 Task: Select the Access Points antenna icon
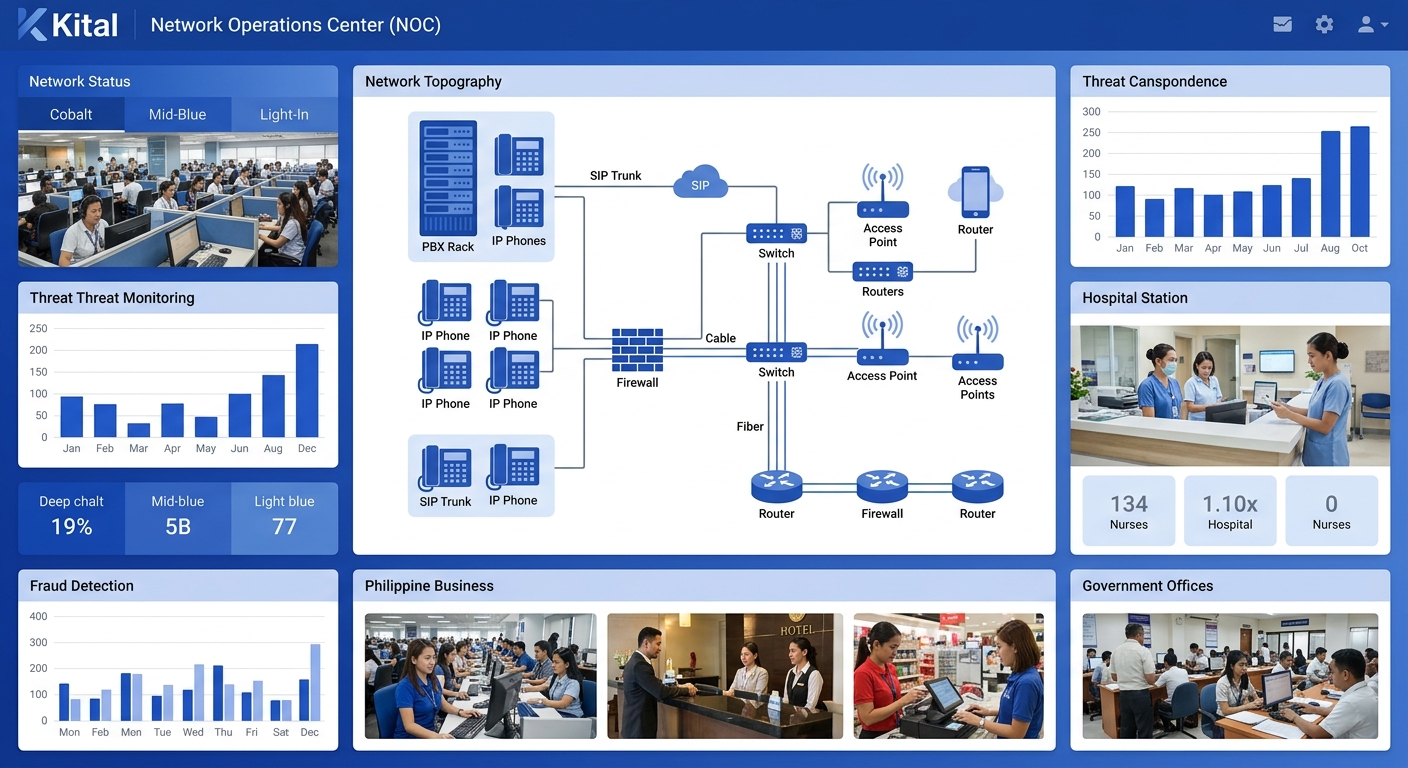click(x=978, y=343)
